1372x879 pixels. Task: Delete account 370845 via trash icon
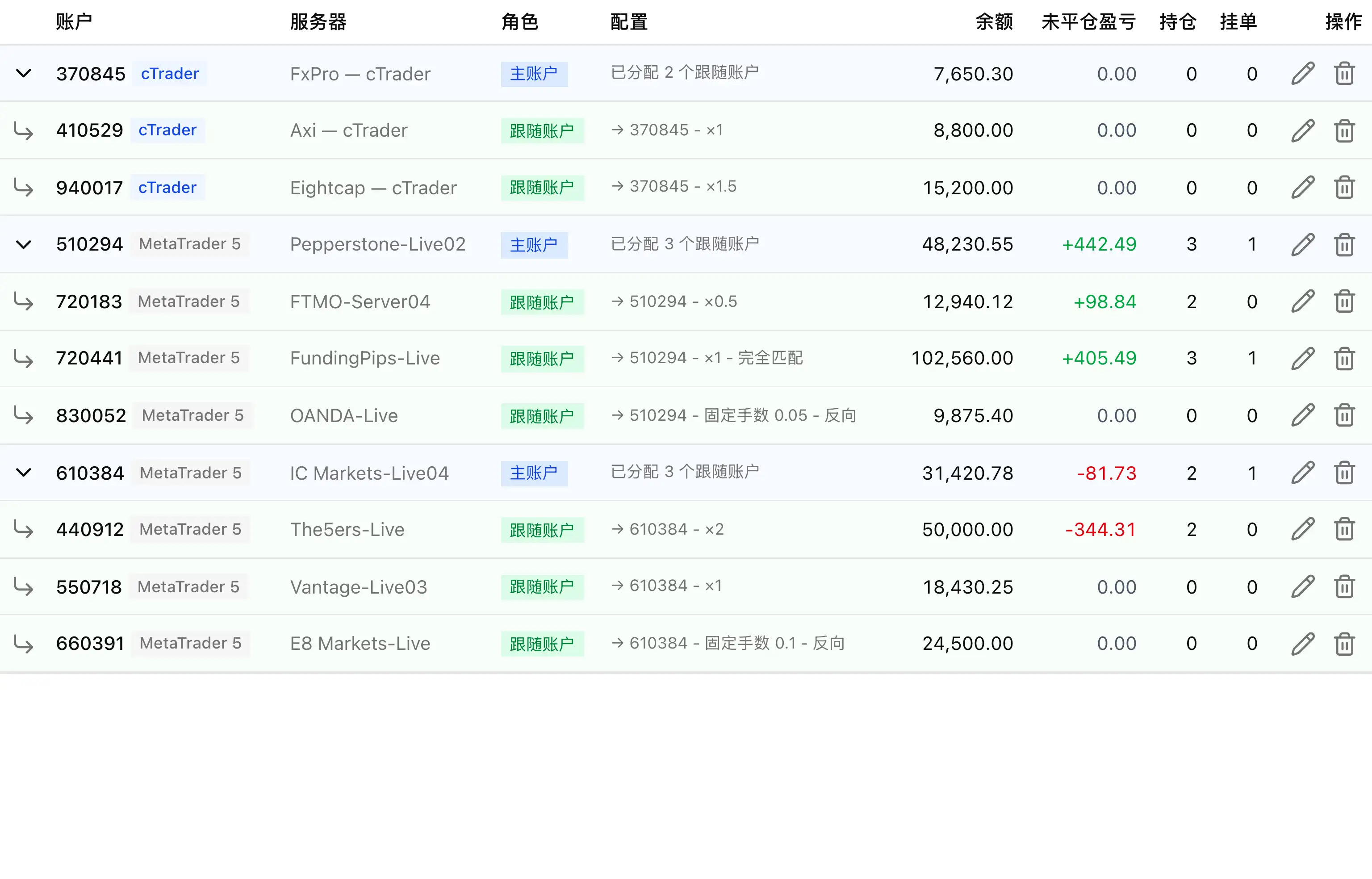1345,74
